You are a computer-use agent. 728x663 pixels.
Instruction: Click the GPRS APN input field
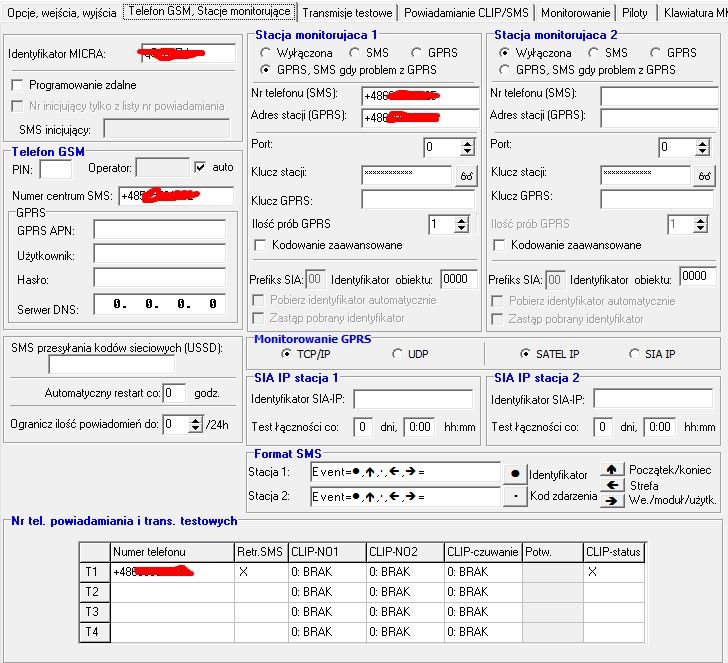[x=159, y=230]
